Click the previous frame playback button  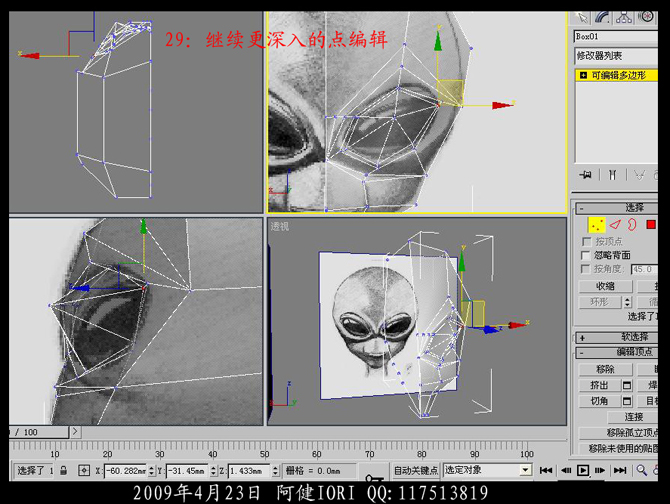(x=566, y=471)
